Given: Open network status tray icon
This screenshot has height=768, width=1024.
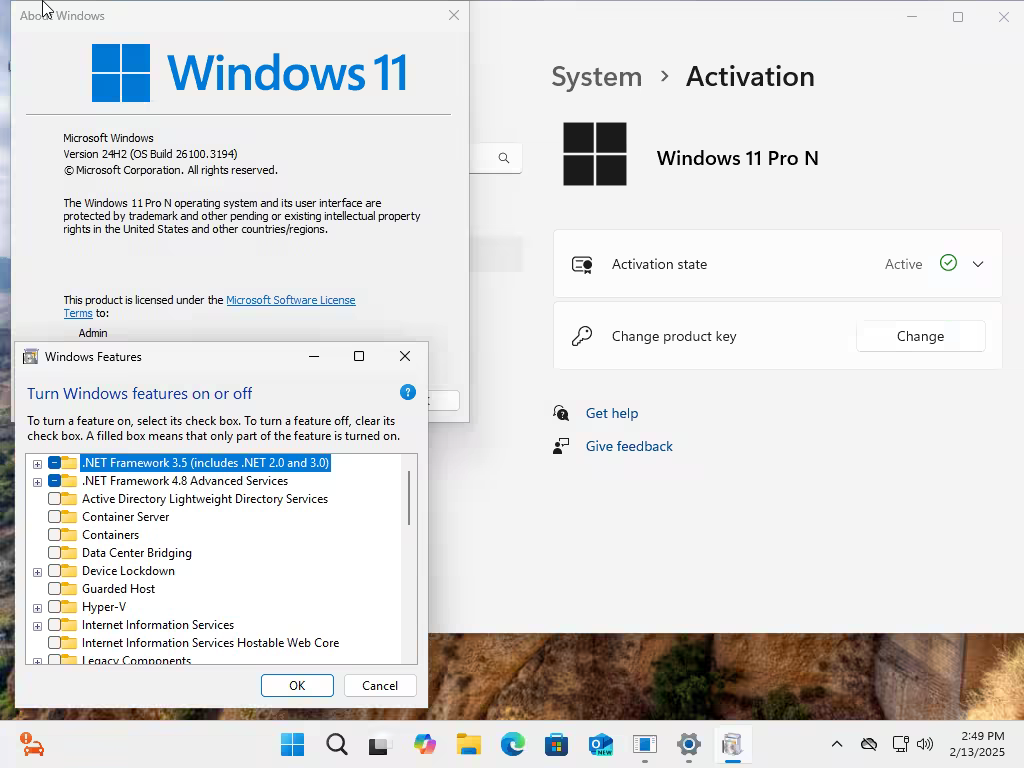Looking at the screenshot, I should point(901,744).
